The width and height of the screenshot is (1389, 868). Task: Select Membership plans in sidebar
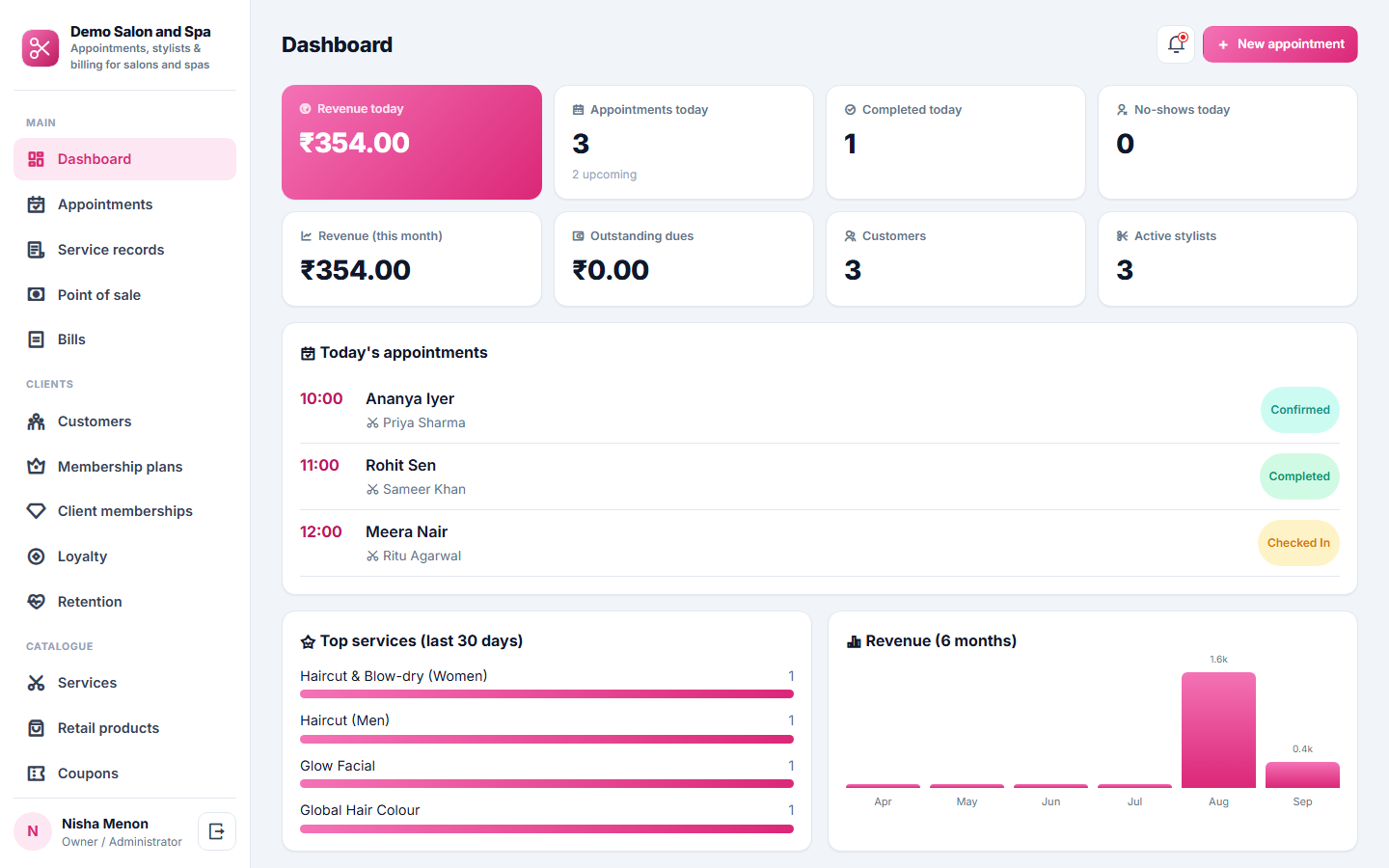[x=124, y=467]
